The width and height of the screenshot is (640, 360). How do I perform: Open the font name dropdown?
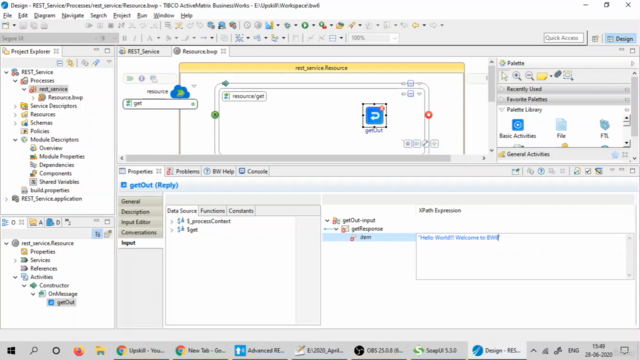click(x=96, y=38)
